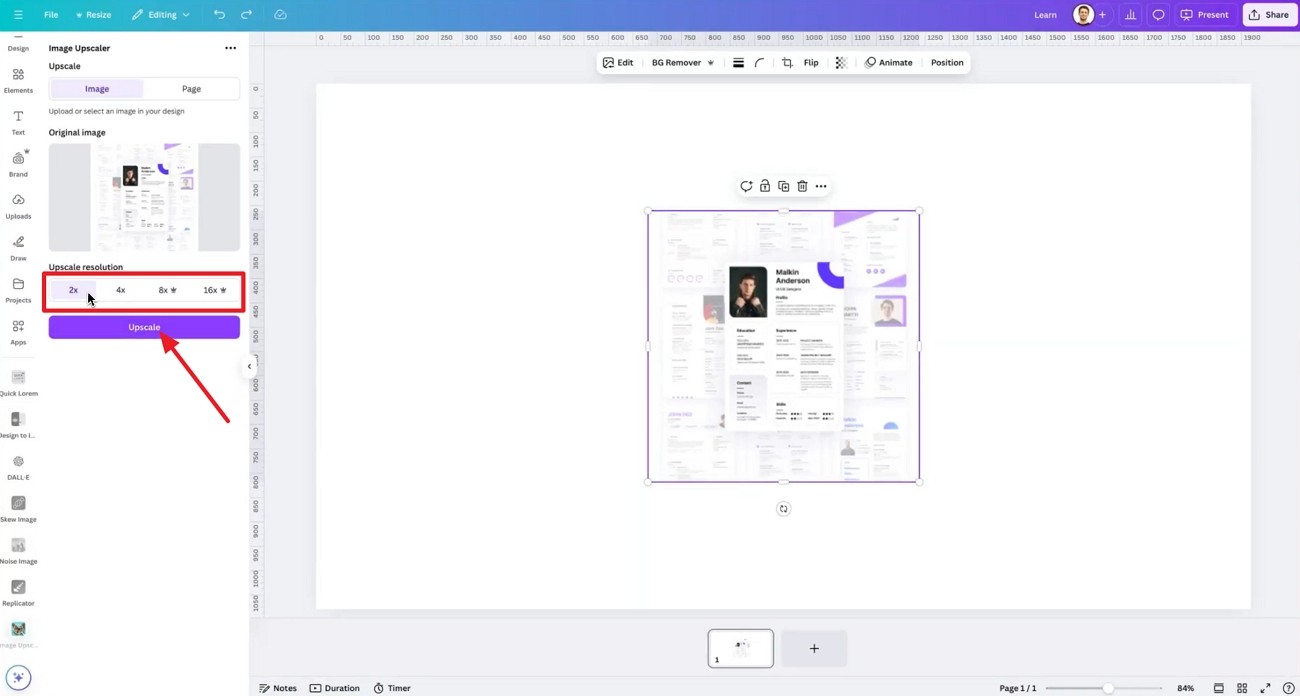Screen dimensions: 1300x696
Task: Launch the Replicator app
Action: coord(18,593)
